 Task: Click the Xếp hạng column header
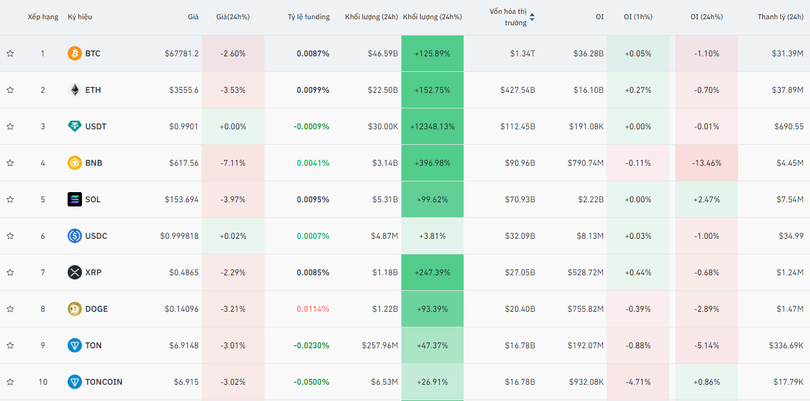42,18
